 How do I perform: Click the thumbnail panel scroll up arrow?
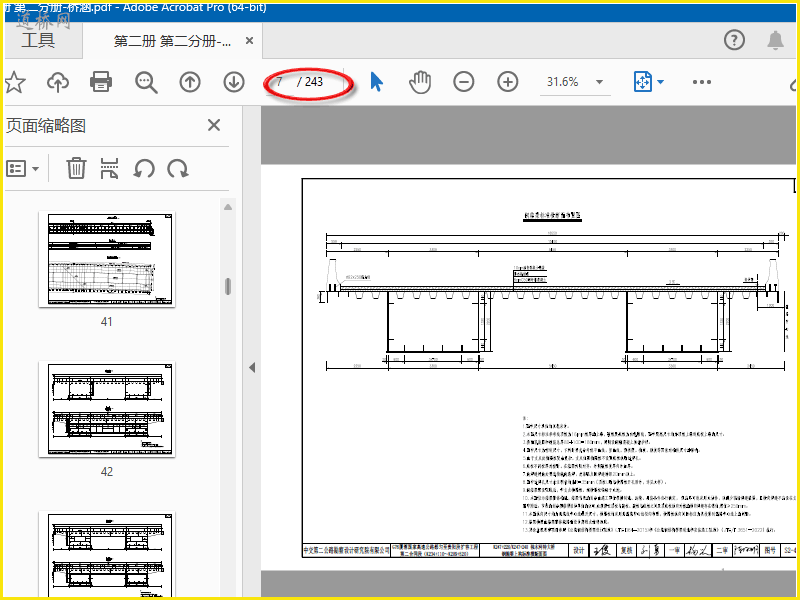228,207
